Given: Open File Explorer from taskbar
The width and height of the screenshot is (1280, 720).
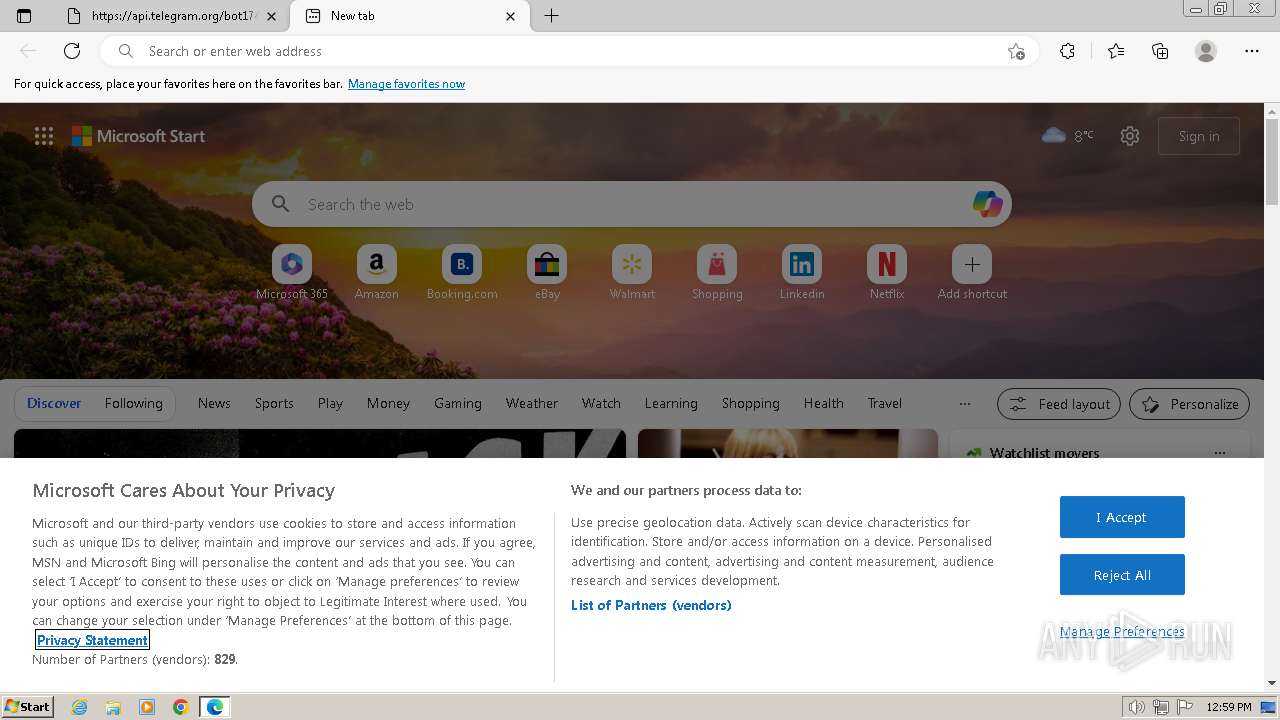Looking at the screenshot, I should [x=113, y=707].
